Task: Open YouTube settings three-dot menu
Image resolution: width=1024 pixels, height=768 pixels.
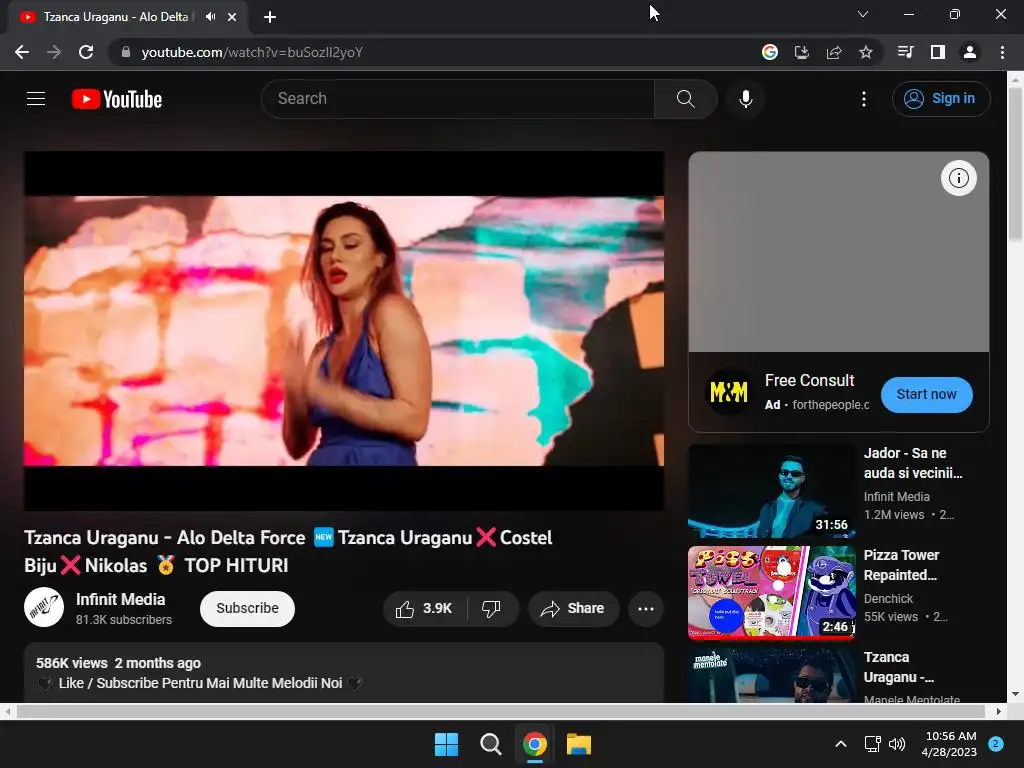Action: pyautogui.click(x=863, y=99)
